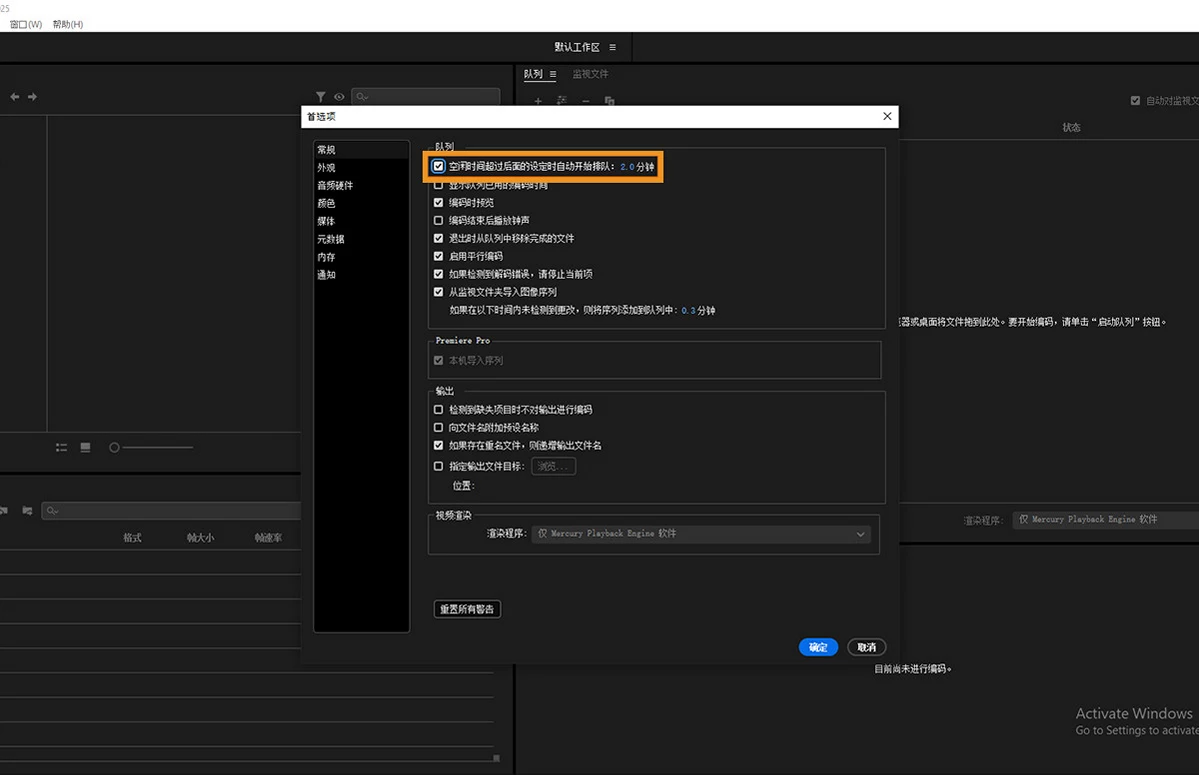
Task: Enable 检测到缺失项目时不对输出进行编码 checkbox
Action: point(438,410)
